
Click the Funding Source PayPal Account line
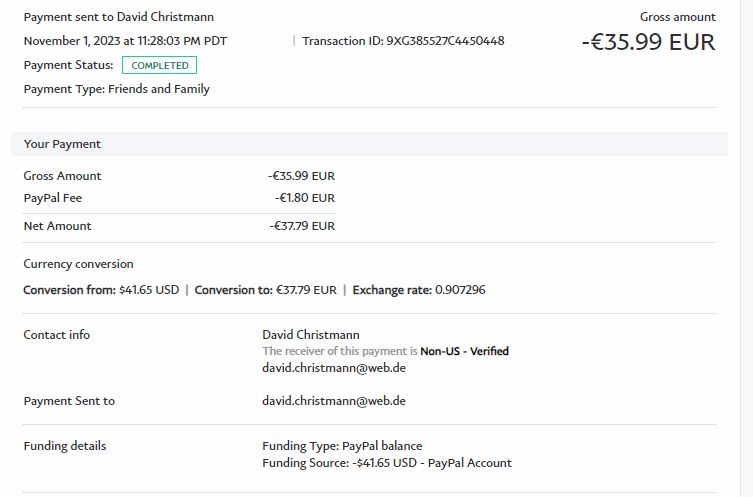click(386, 463)
